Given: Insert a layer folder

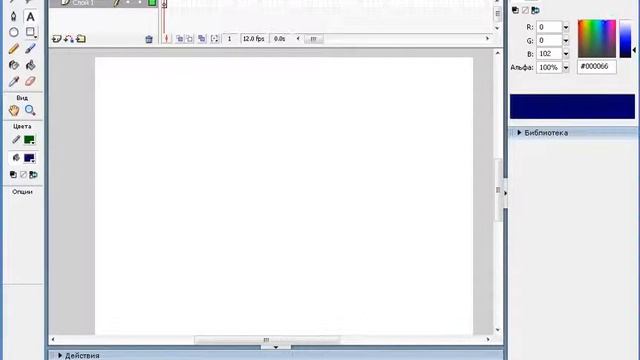Looking at the screenshot, I should pyautogui.click(x=81, y=39).
